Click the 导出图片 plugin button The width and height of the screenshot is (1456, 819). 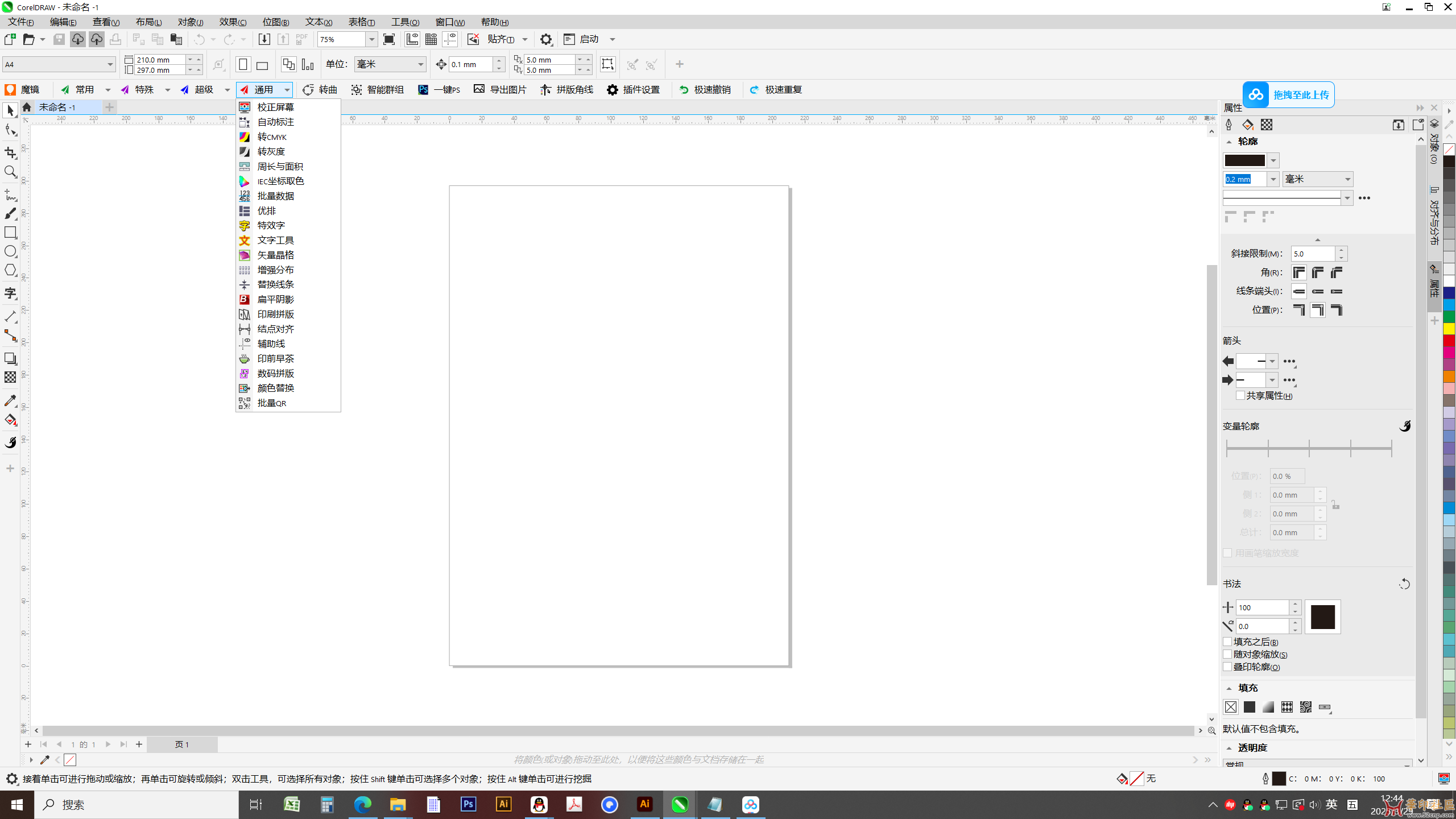click(500, 89)
